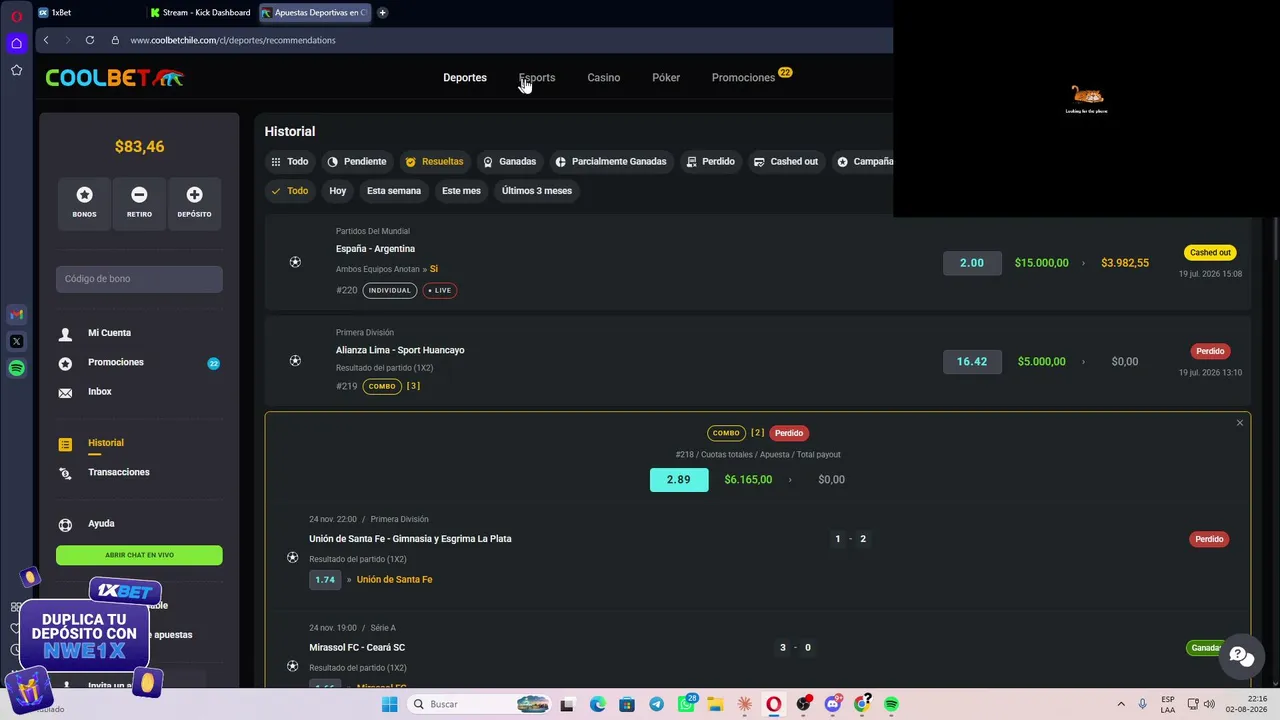Click the Cashed out status badge

click(x=1210, y=253)
